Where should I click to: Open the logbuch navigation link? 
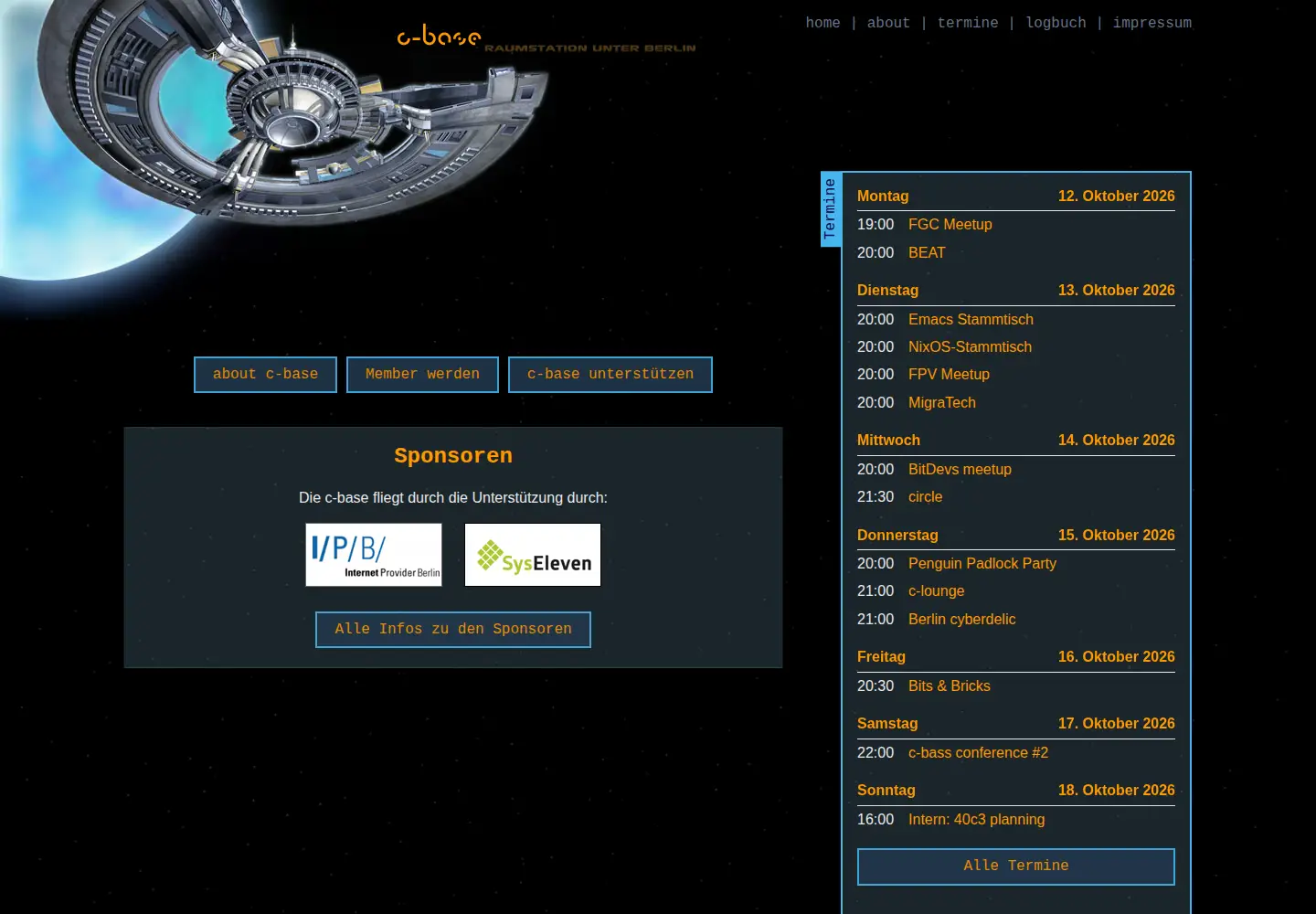1056,23
